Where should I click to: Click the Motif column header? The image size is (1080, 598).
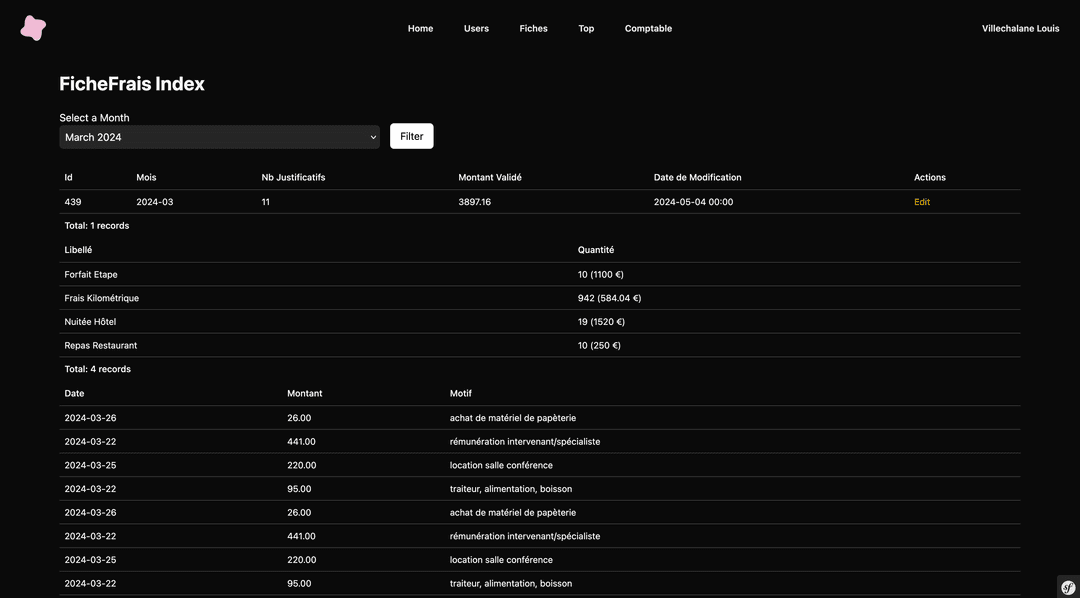click(460, 394)
